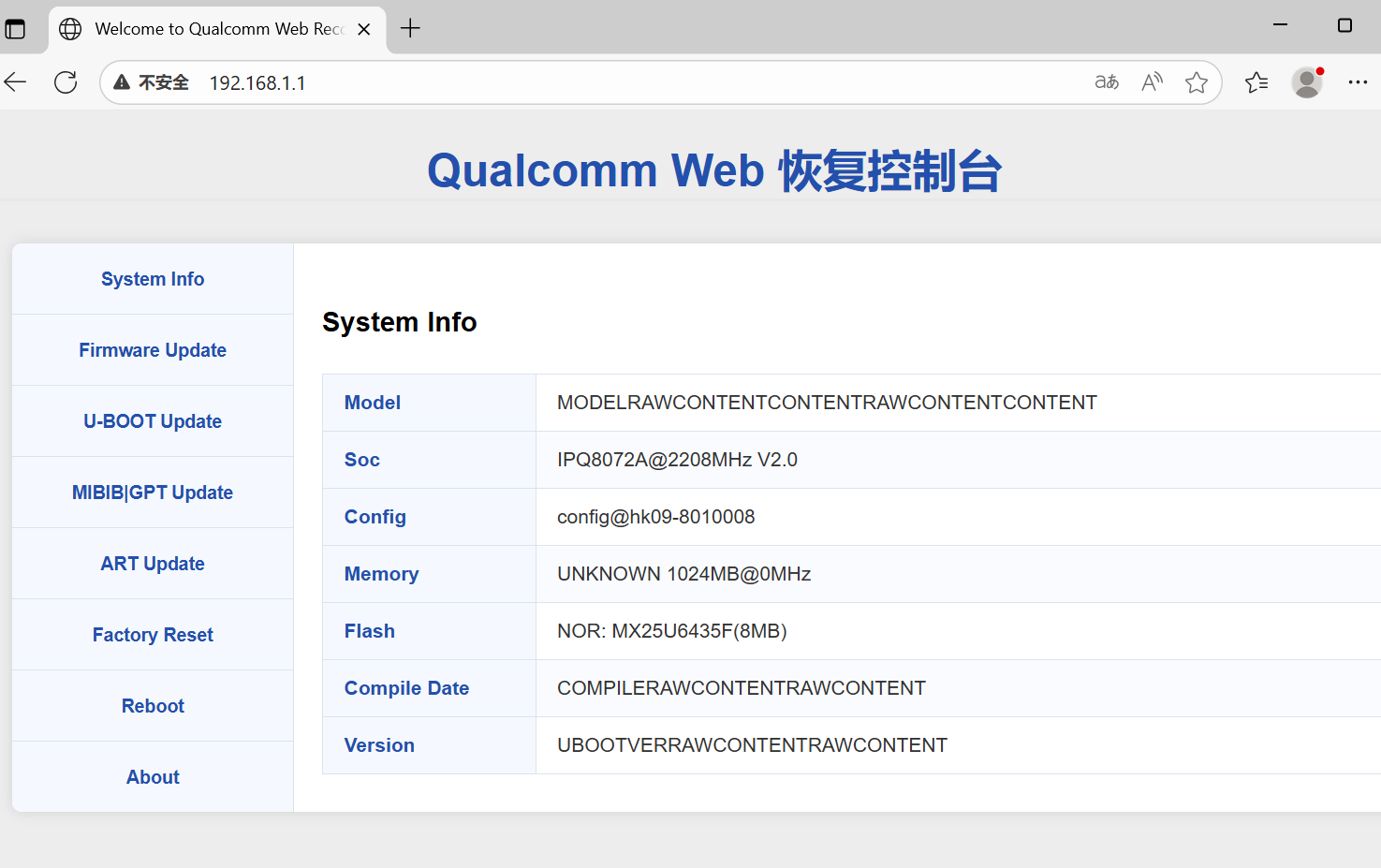Reload the page with refresh icon
The height and width of the screenshot is (868, 1381).
pyautogui.click(x=66, y=82)
